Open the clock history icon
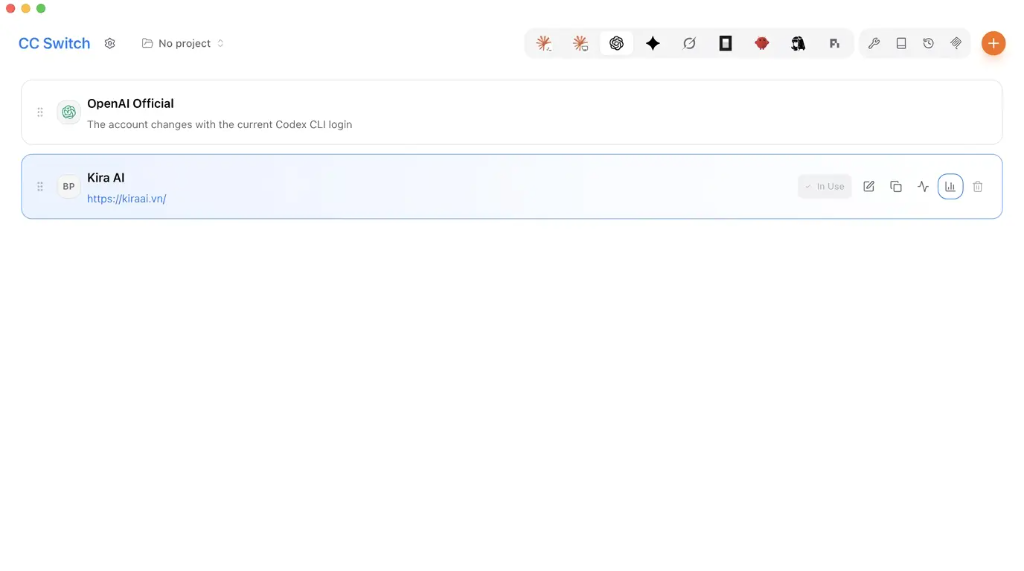The height and width of the screenshot is (571, 1024). (x=929, y=43)
